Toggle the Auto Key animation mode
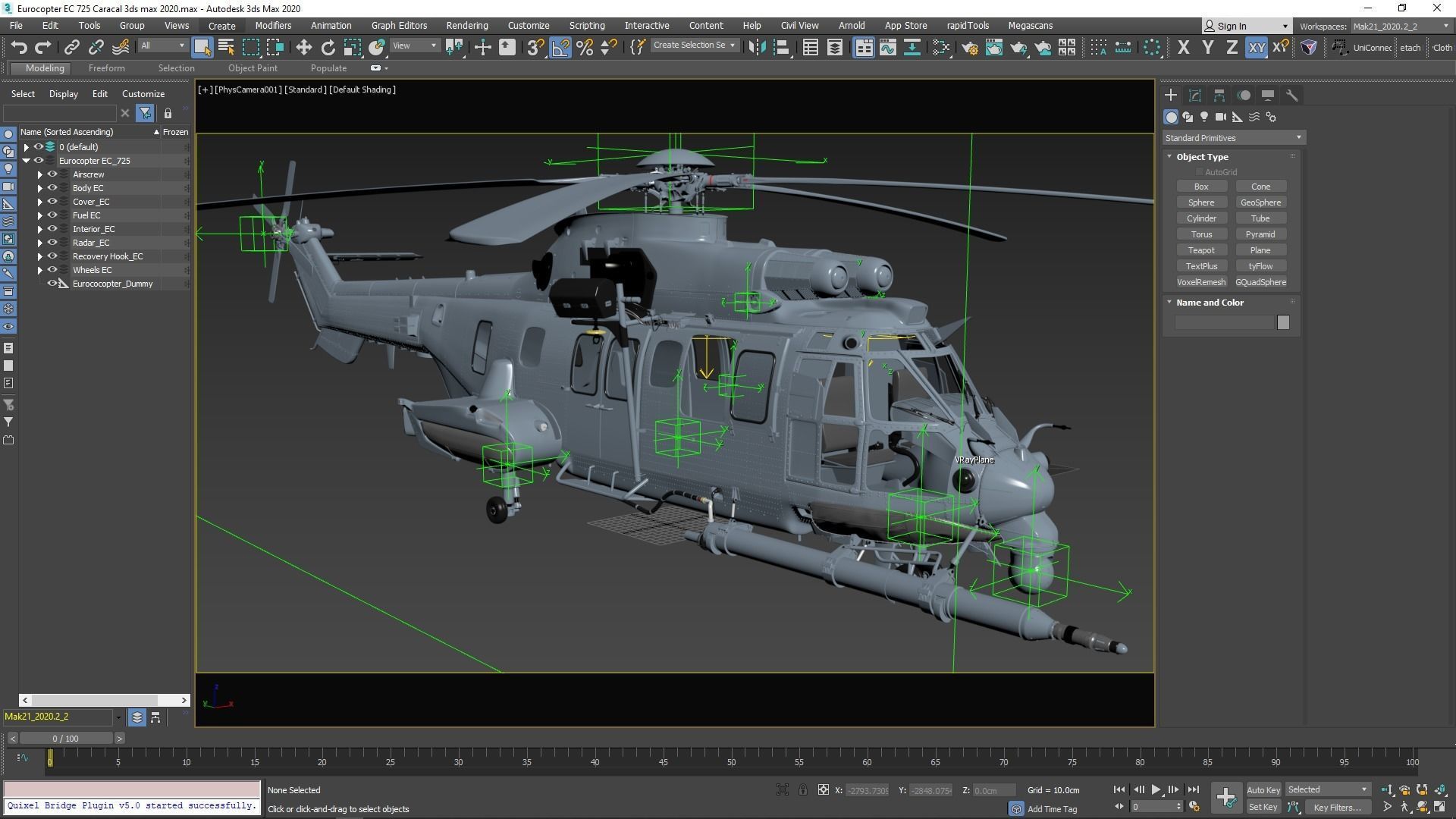 point(1263,789)
